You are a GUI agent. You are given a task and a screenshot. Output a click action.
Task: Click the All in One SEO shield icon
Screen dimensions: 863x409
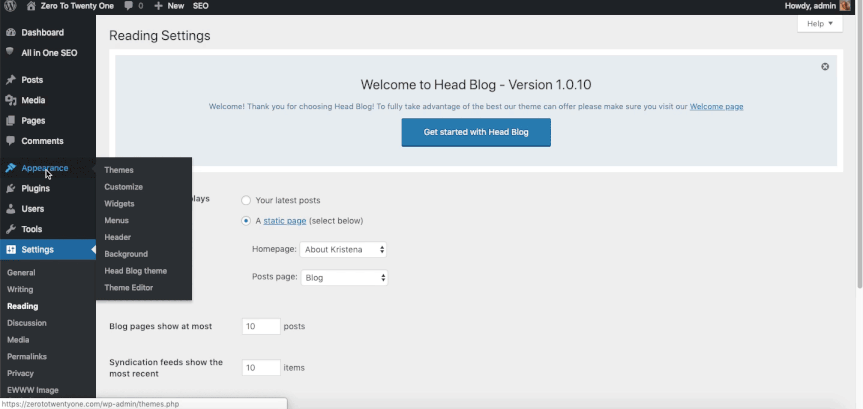10,52
